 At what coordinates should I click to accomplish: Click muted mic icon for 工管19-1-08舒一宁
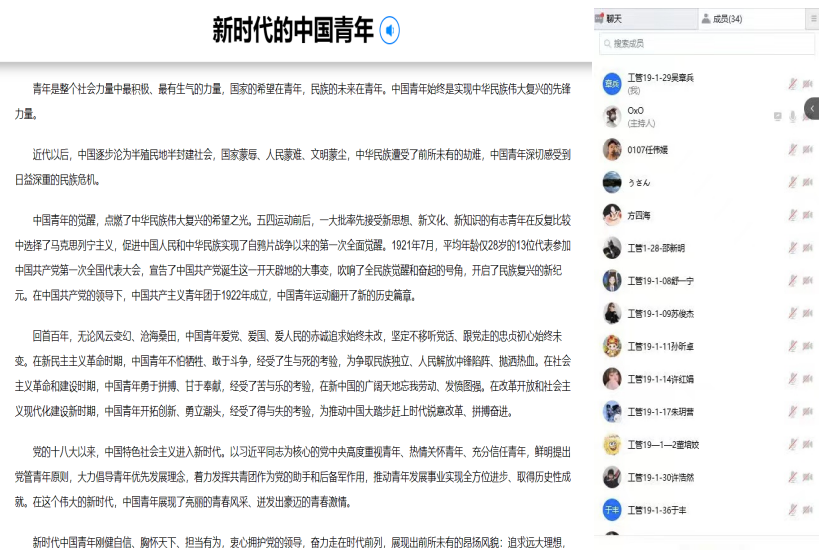coord(792,281)
